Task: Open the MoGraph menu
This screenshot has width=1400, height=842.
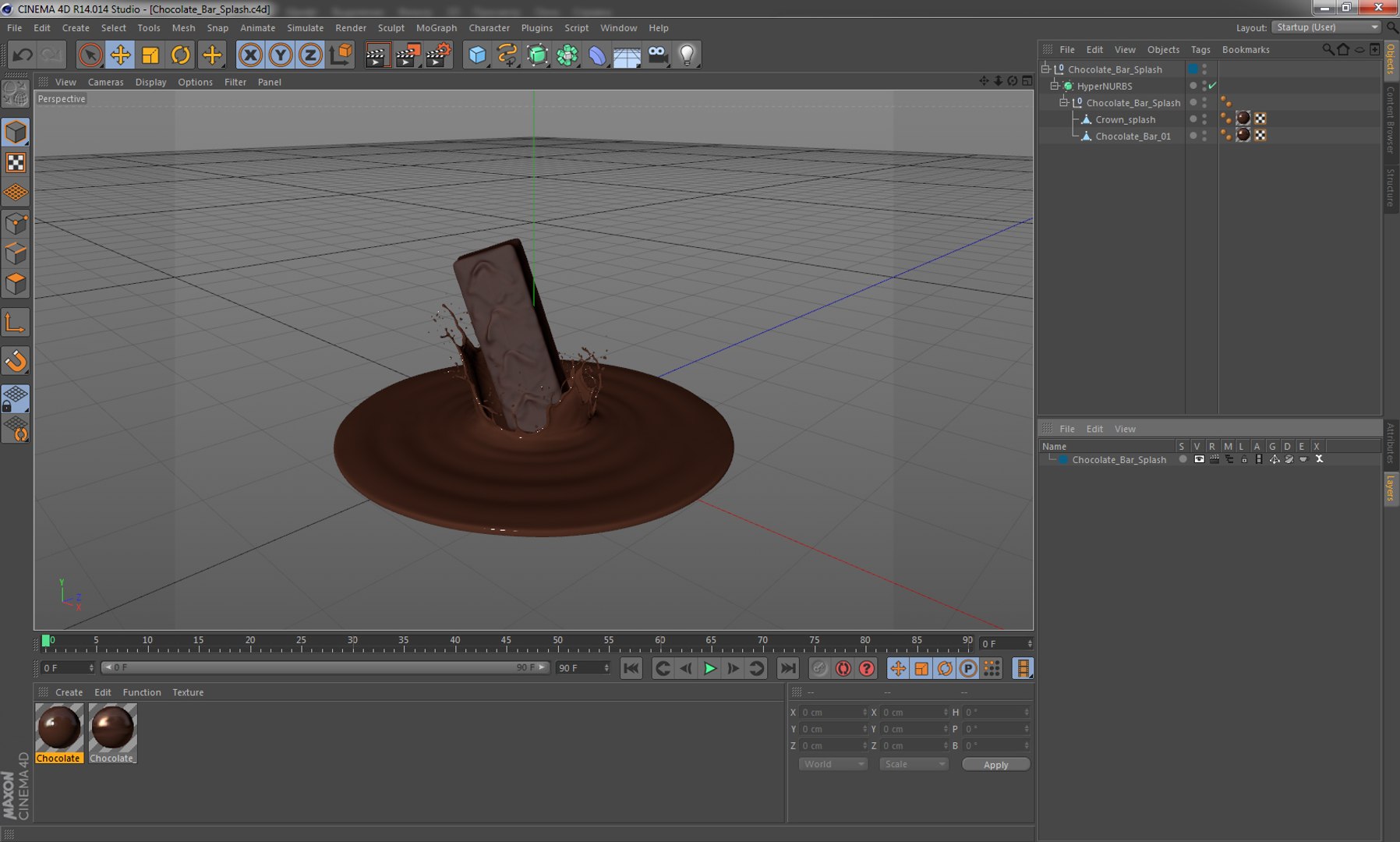Action: [x=437, y=28]
